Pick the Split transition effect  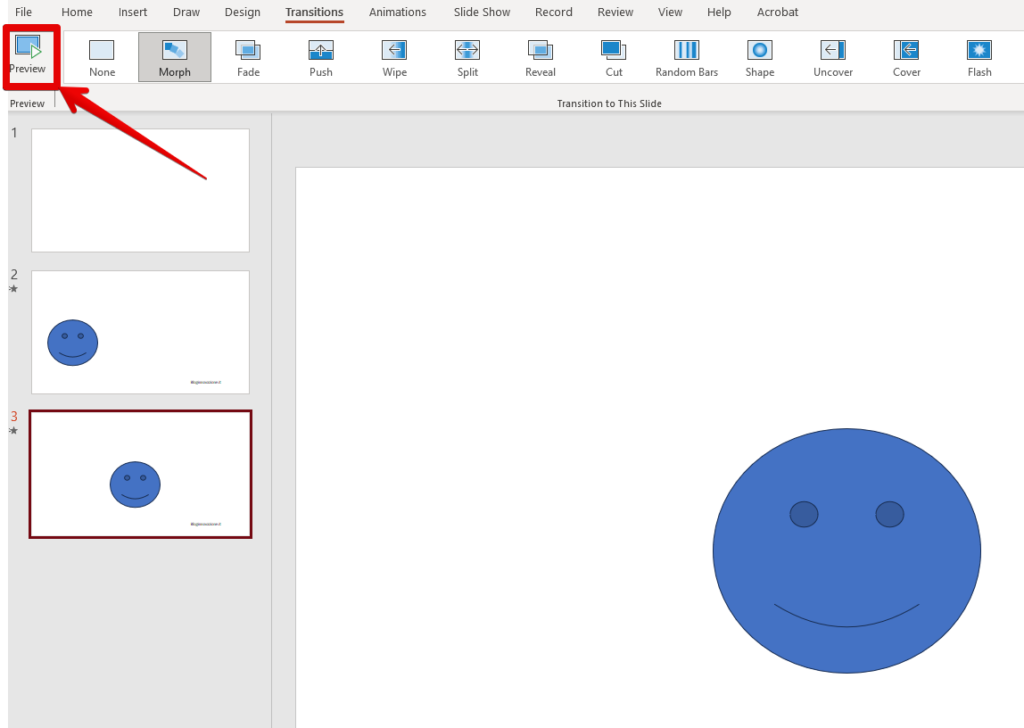click(x=467, y=57)
